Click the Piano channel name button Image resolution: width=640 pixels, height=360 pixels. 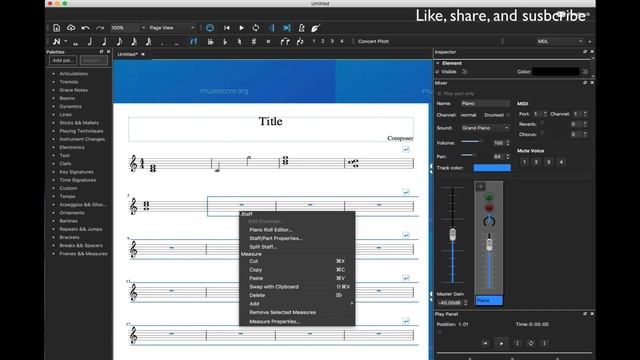click(489, 300)
